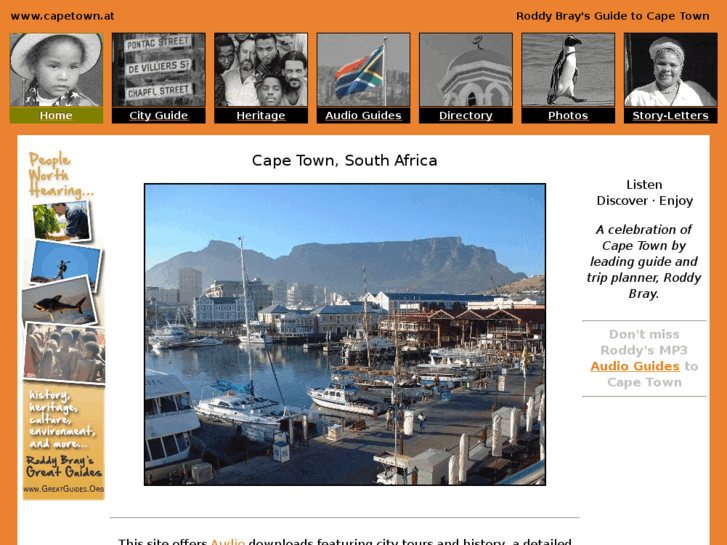
Task: Open the www.GreatGuides.Org banner link
Action: pyautogui.click(x=64, y=489)
